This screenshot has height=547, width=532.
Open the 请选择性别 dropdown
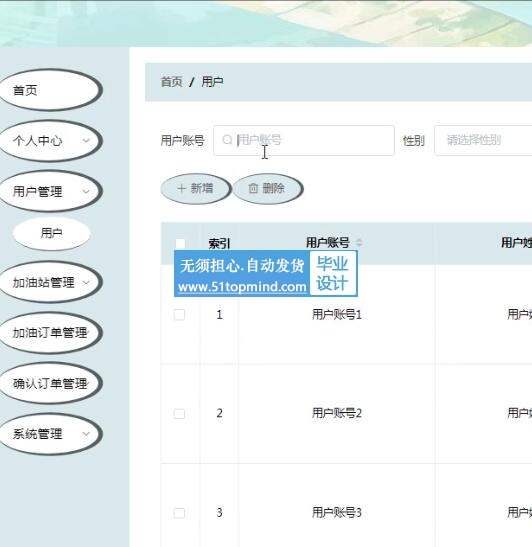point(483,140)
